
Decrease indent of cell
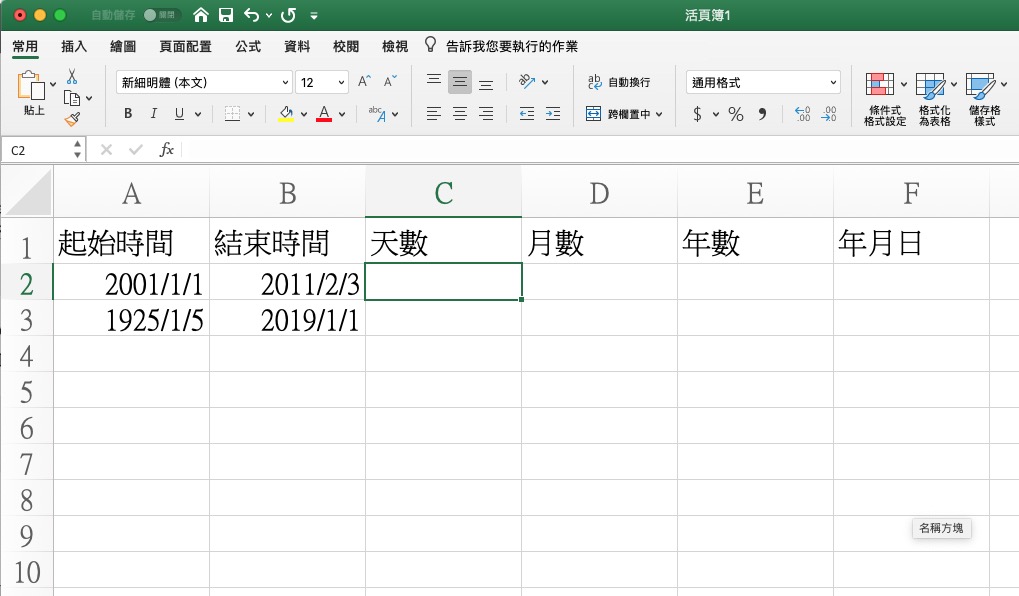(526, 114)
